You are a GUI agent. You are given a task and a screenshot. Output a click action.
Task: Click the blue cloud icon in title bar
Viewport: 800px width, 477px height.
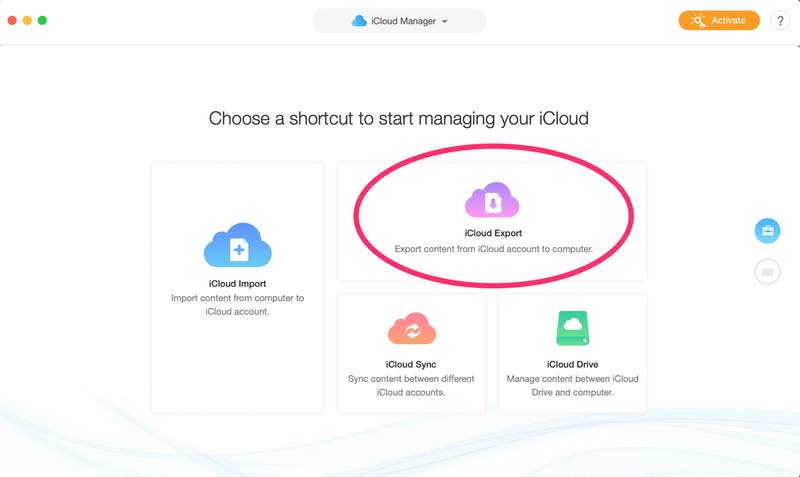tap(359, 21)
